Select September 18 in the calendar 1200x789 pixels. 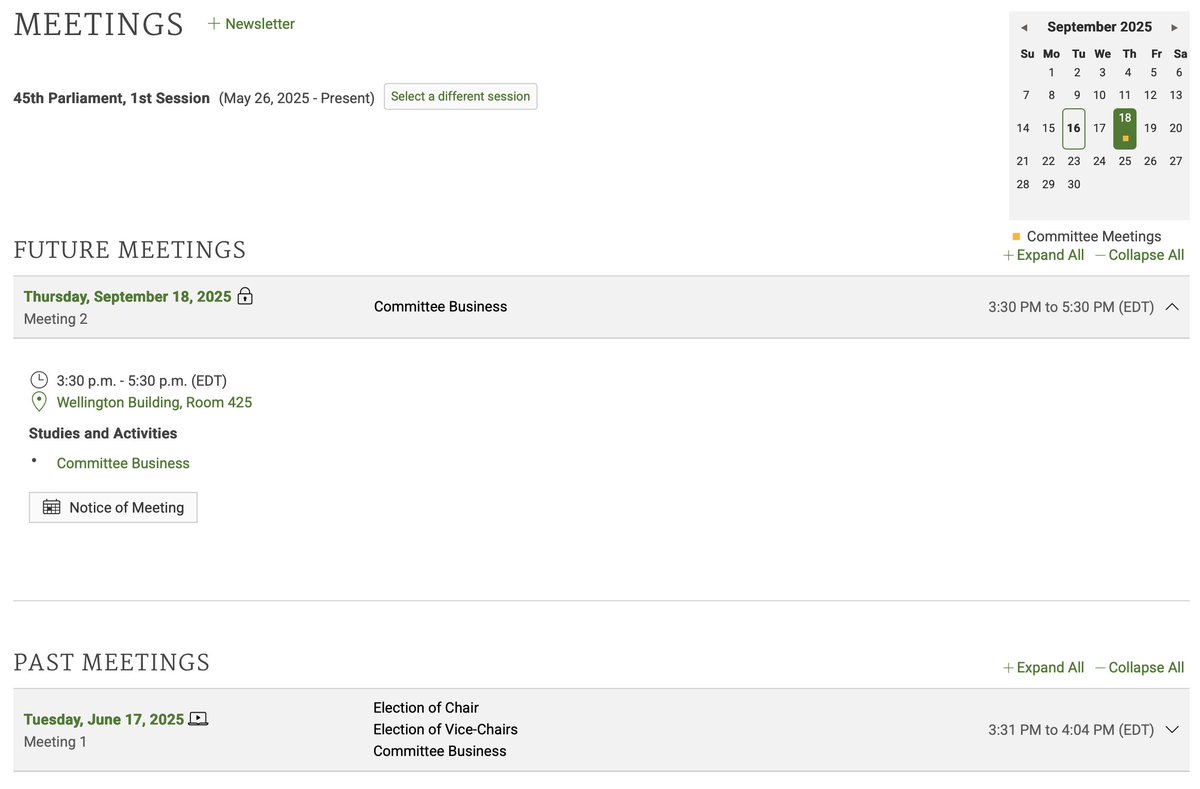tap(1125, 128)
